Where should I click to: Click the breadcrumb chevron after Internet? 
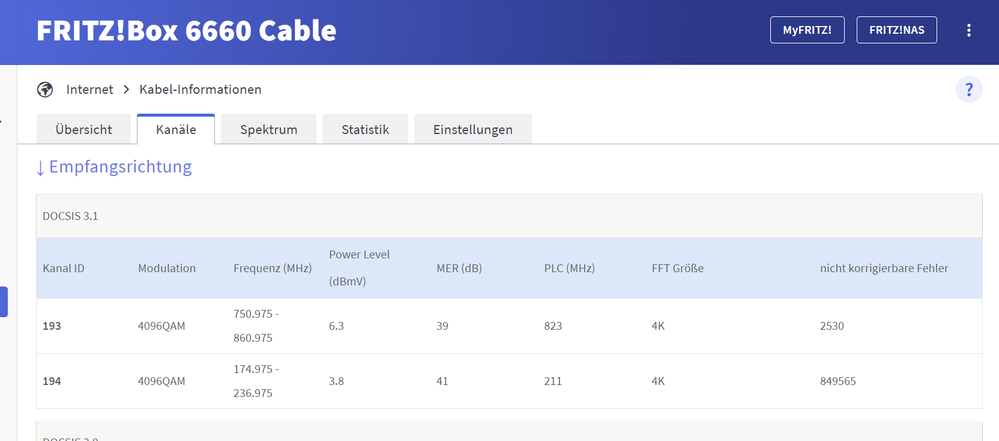(127, 90)
